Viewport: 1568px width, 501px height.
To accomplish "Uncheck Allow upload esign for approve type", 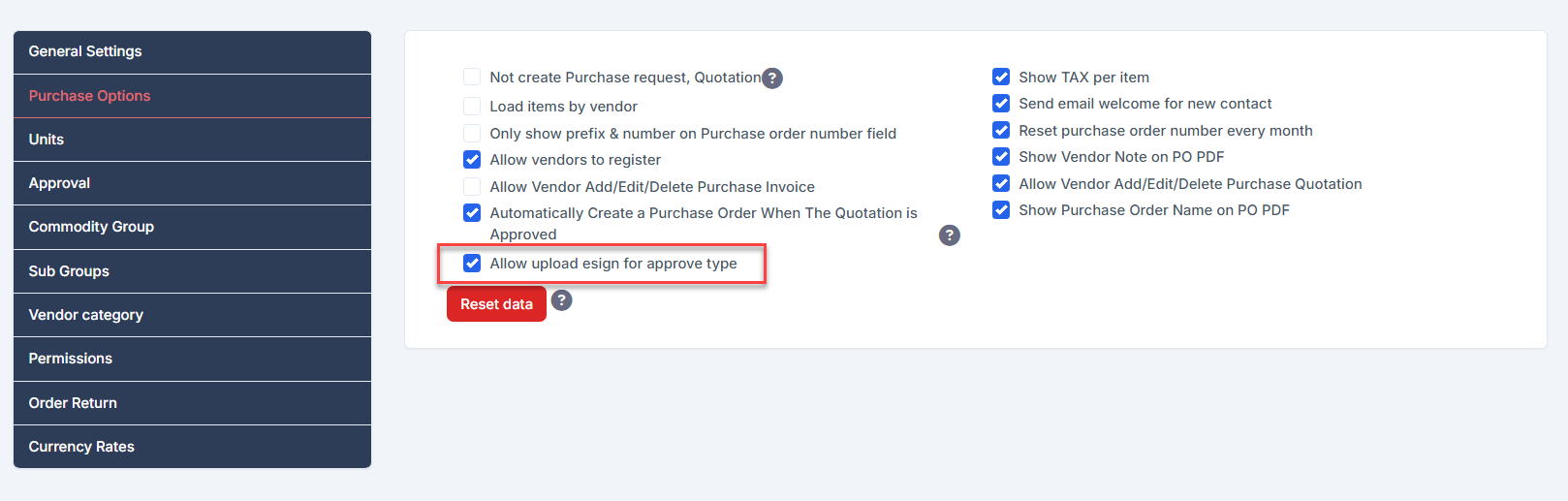I will (472, 264).
